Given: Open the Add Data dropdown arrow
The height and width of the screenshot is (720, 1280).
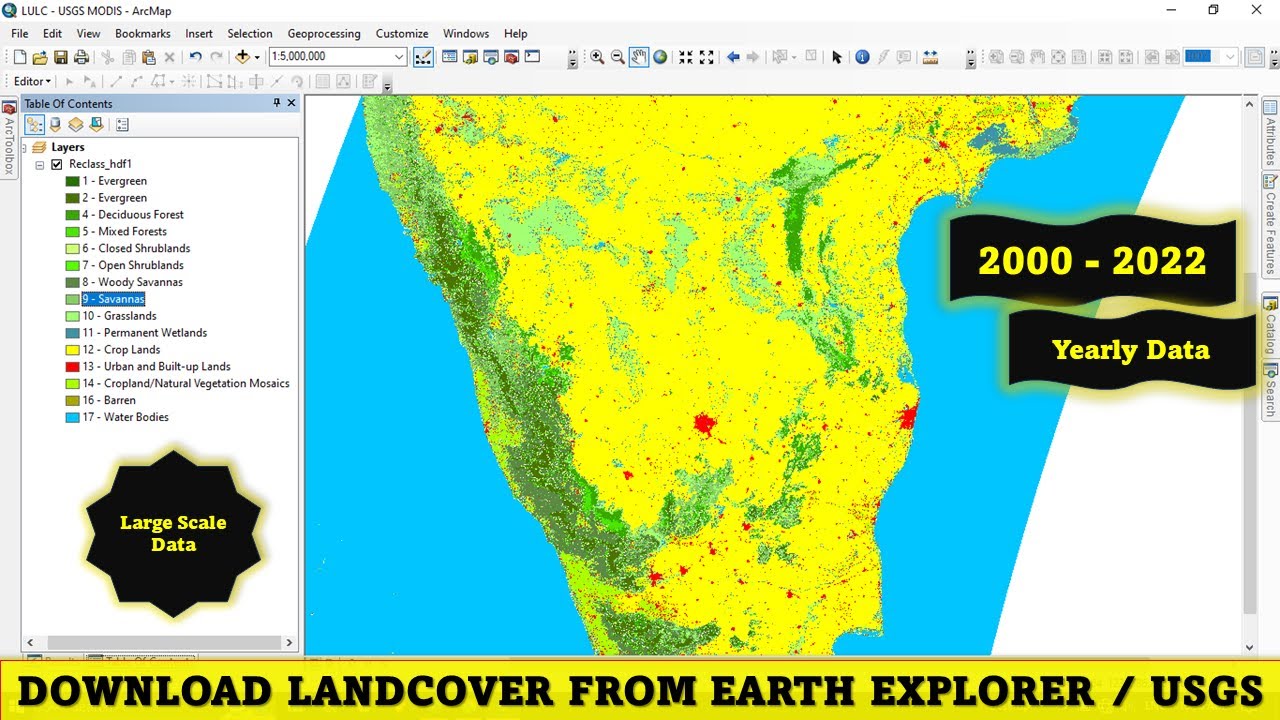Looking at the screenshot, I should coord(257,58).
